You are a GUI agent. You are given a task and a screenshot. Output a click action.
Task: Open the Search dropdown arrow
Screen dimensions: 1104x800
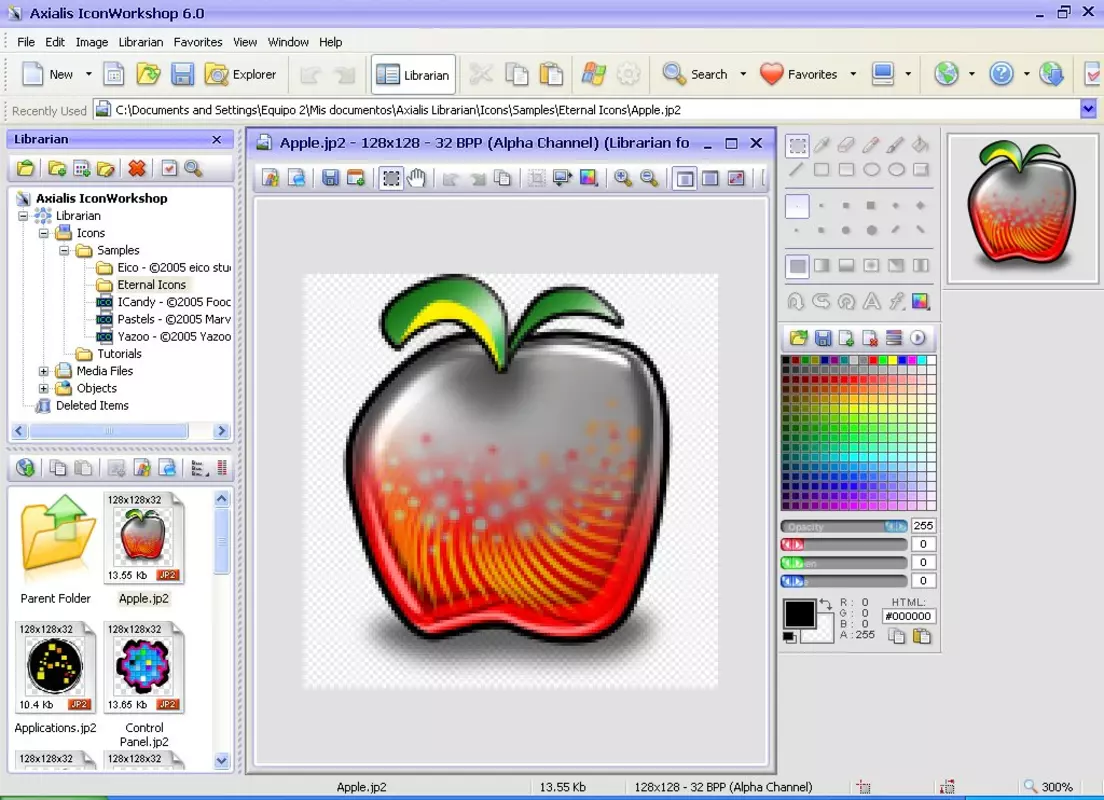[743, 74]
